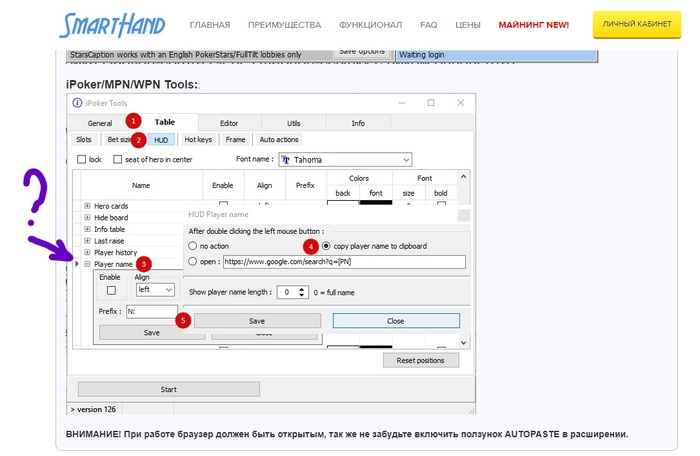The image size is (700, 456).
Task: Enable the Player name HUD checkbox
Action: coord(111,290)
